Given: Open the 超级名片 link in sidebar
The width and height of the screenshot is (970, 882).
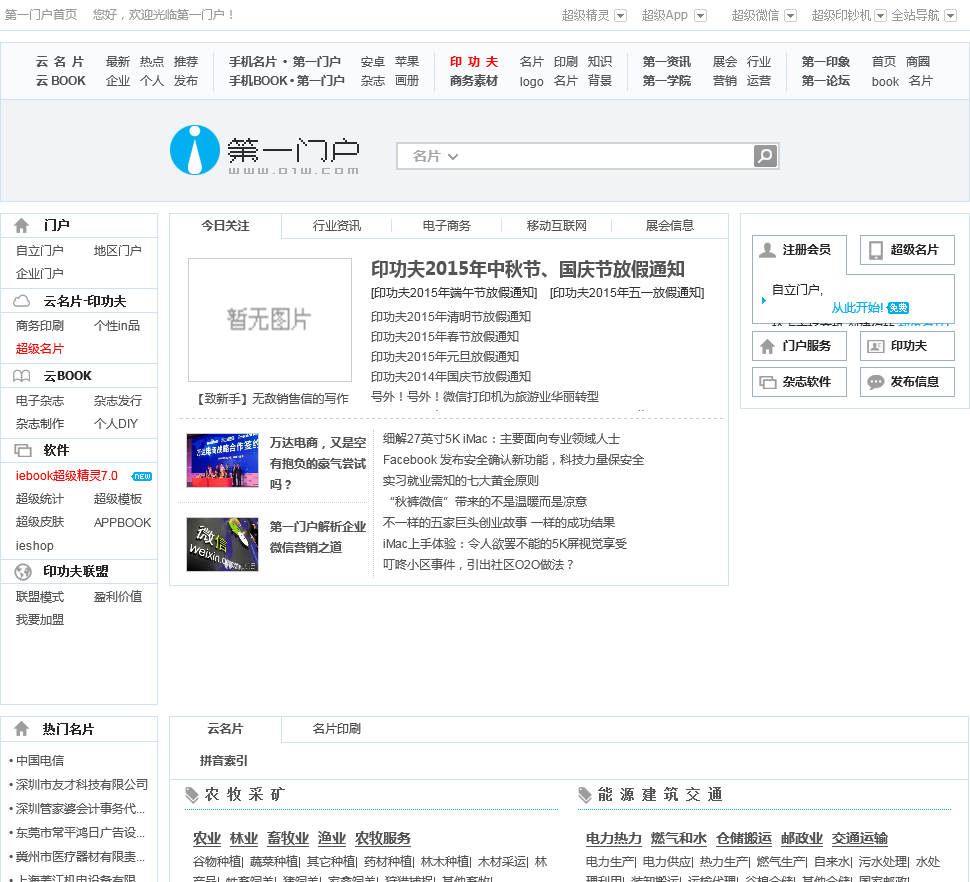Looking at the screenshot, I should [x=40, y=349].
